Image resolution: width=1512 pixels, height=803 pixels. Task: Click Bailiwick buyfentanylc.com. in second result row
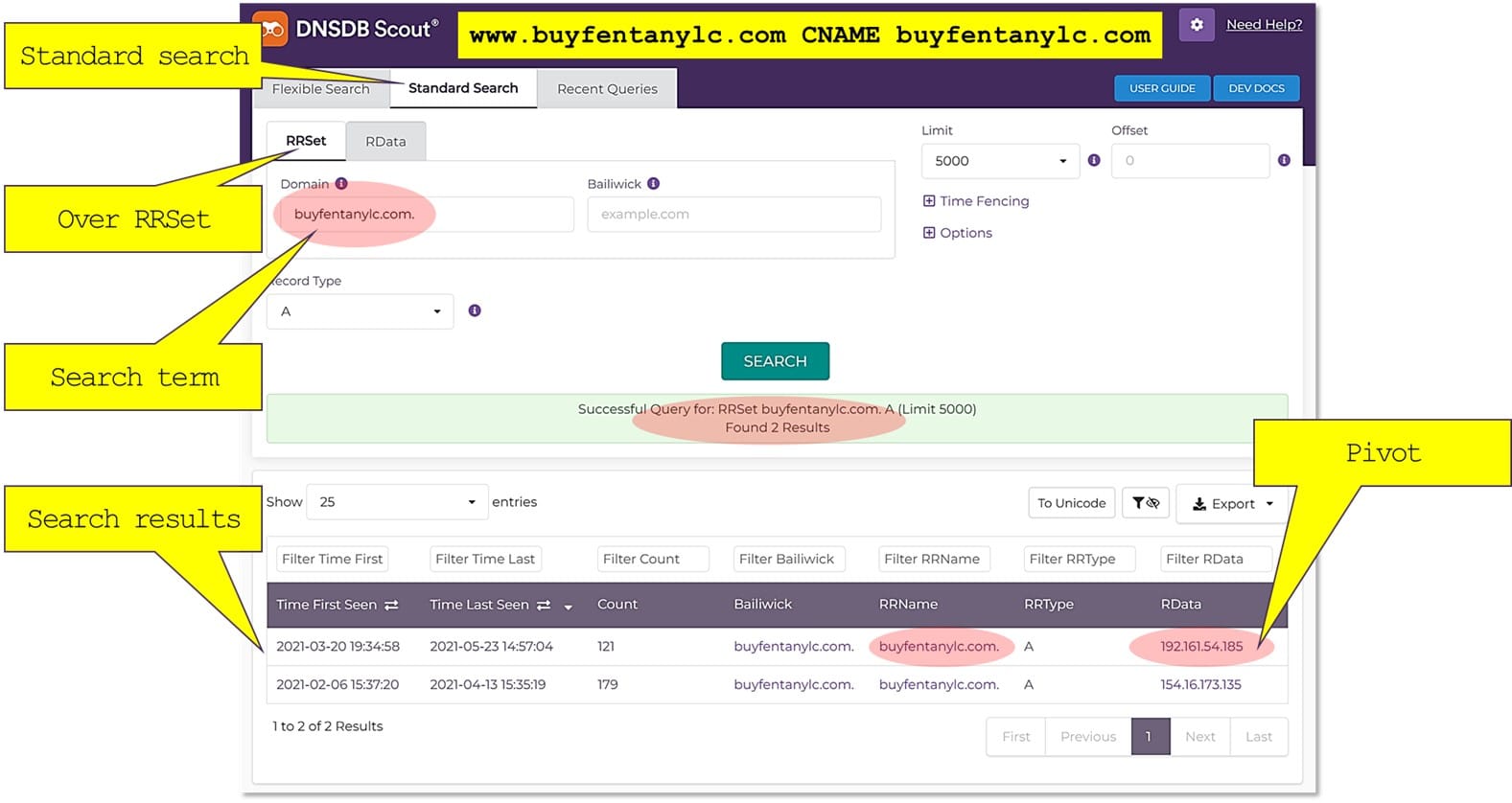click(x=794, y=685)
